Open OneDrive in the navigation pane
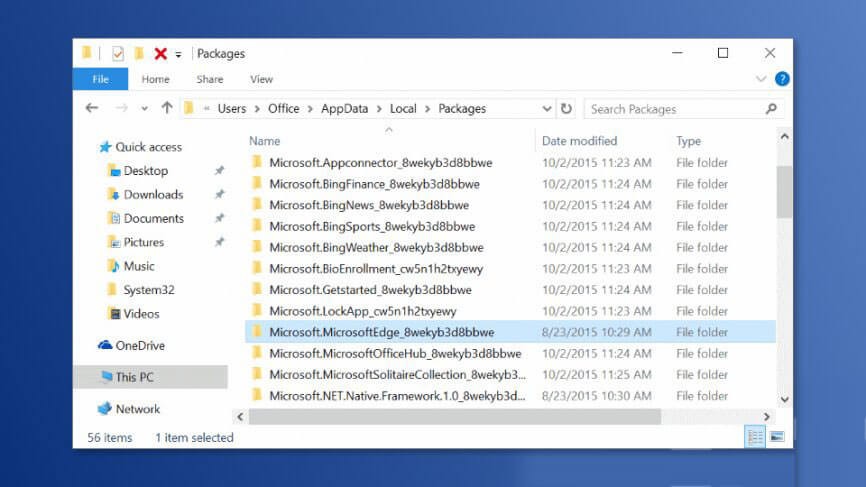 [139, 345]
